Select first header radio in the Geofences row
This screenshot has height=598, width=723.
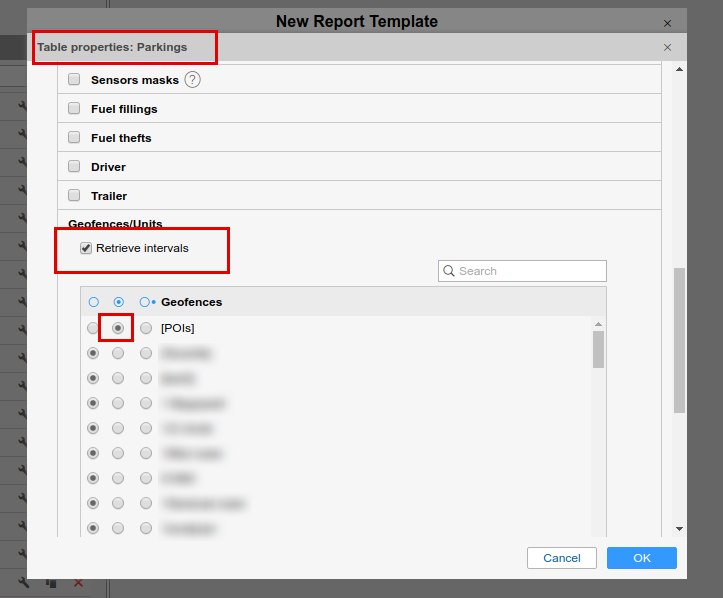point(94,302)
